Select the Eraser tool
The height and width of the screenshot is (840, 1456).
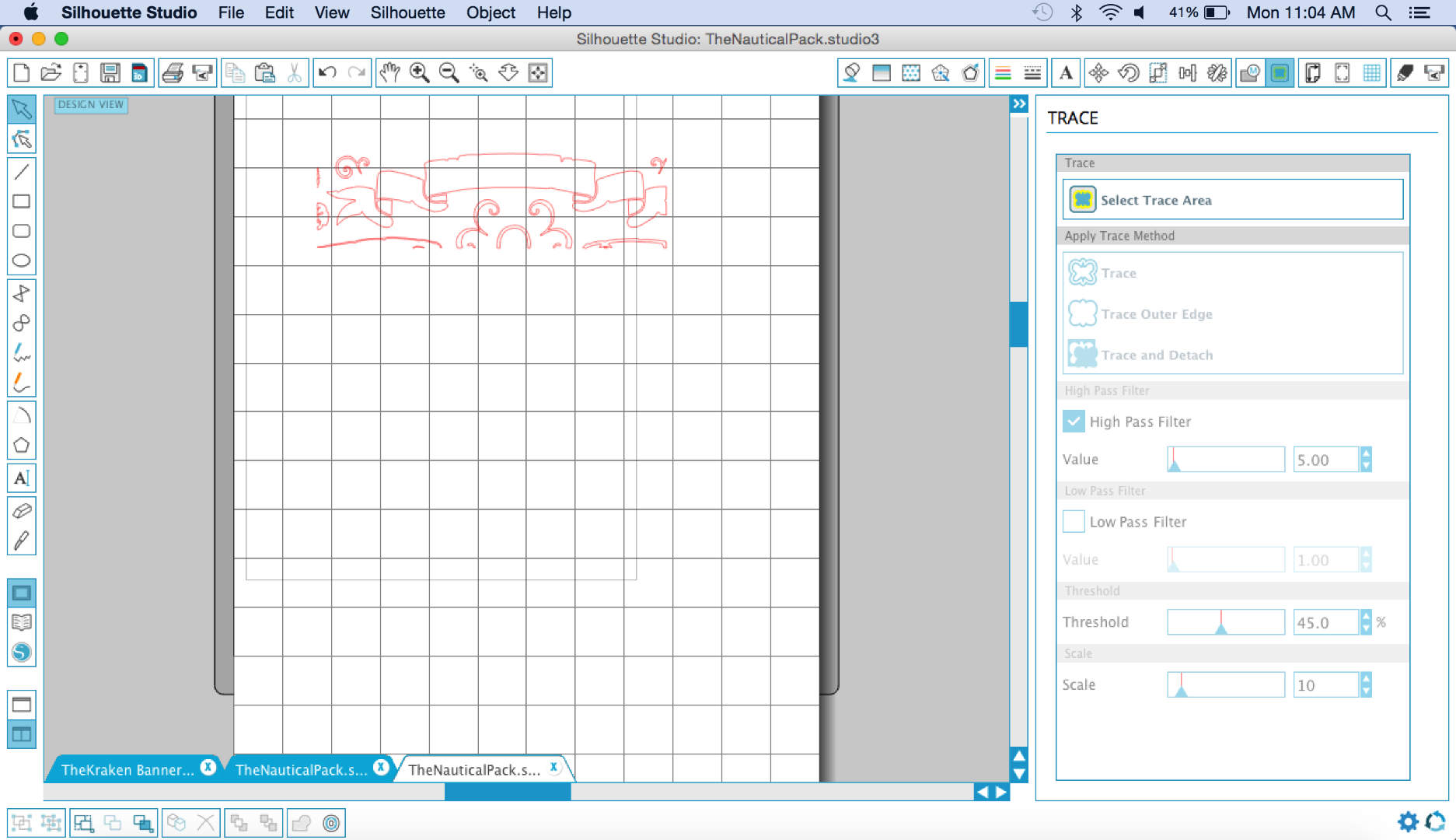pyautogui.click(x=22, y=511)
